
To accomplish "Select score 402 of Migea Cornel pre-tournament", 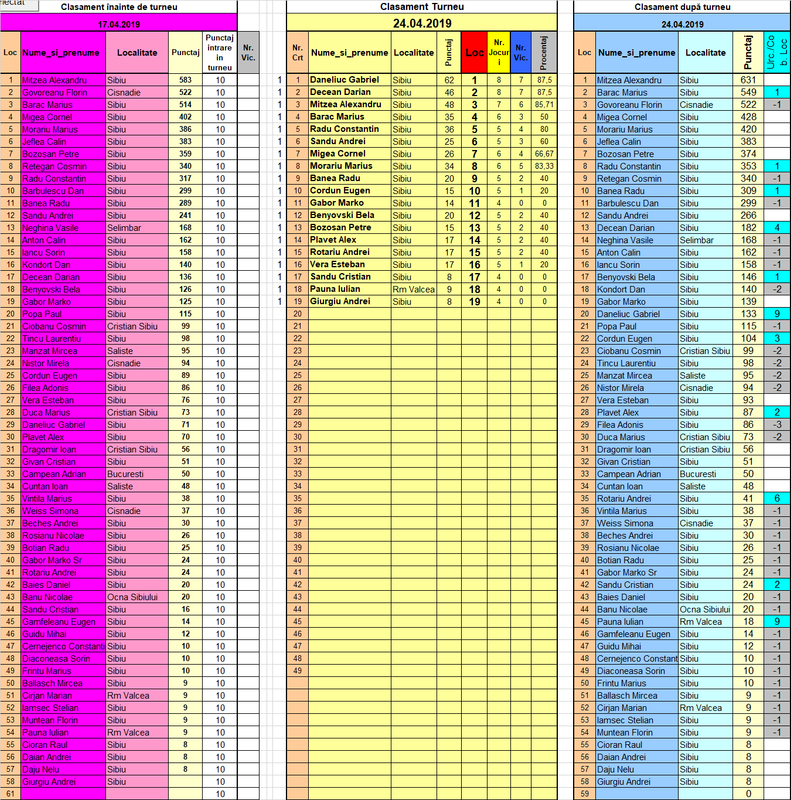I will (185, 117).
